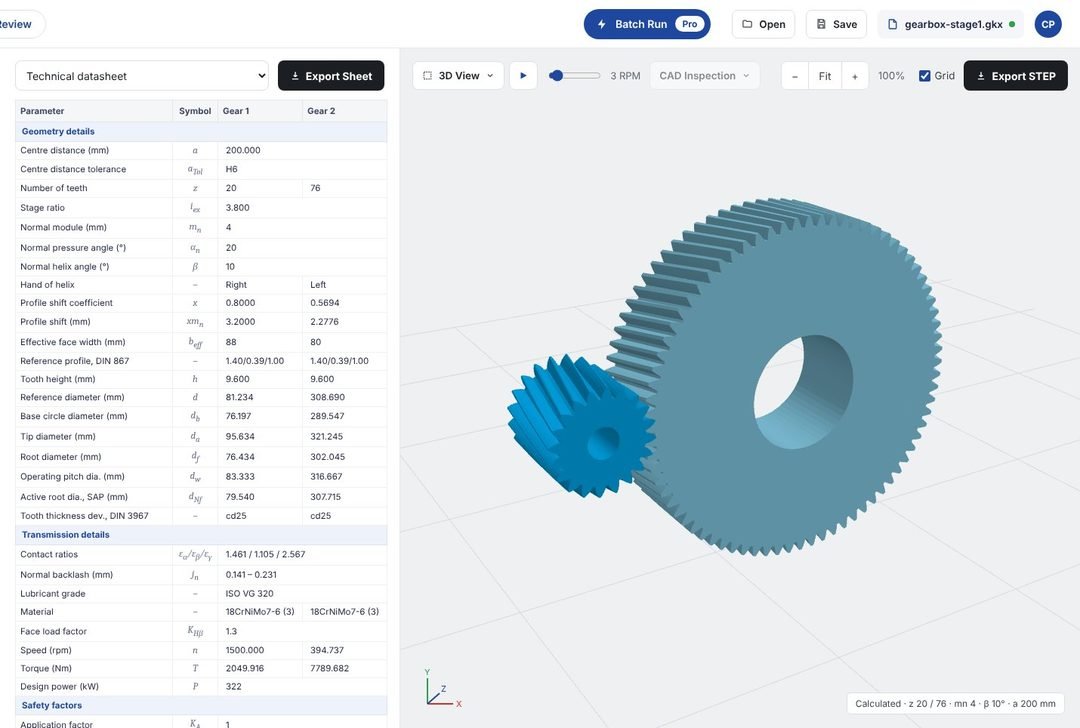Click the Normal helix angle value 10
This screenshot has width=1080, height=728.
[x=230, y=267]
